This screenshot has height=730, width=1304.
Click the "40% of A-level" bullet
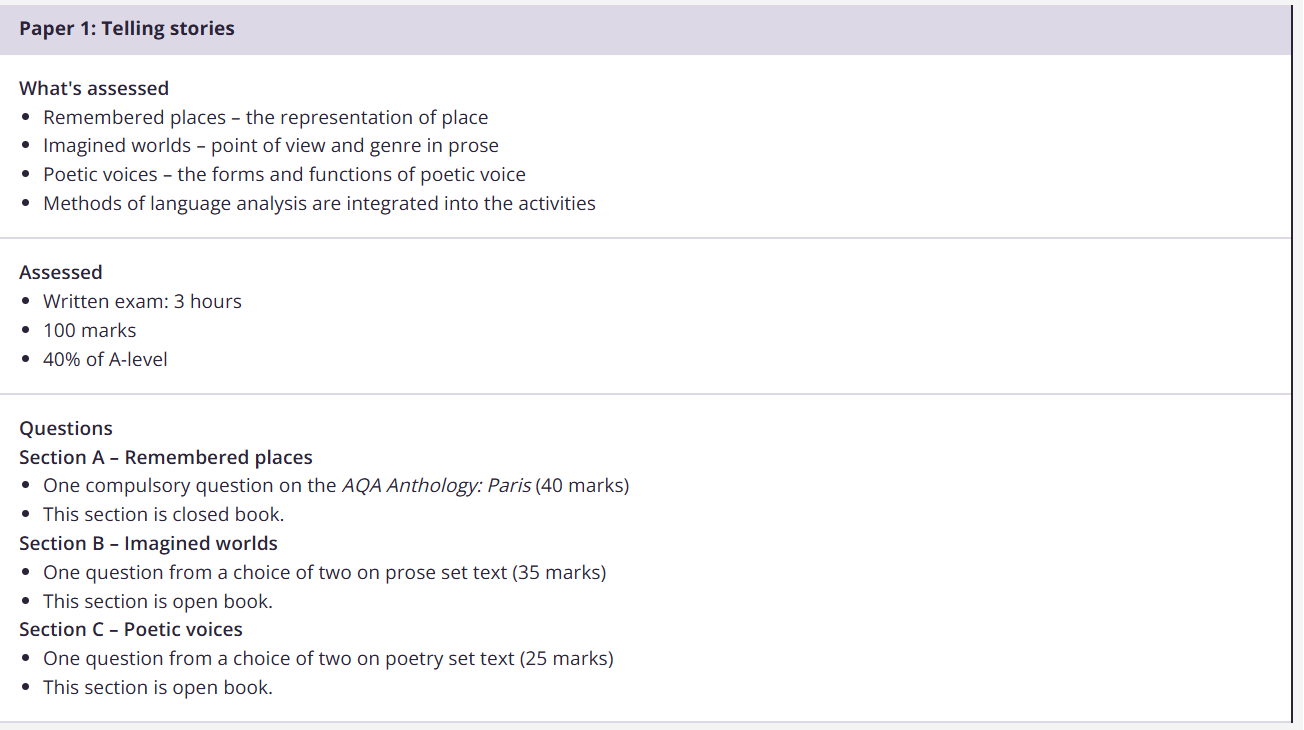105,359
